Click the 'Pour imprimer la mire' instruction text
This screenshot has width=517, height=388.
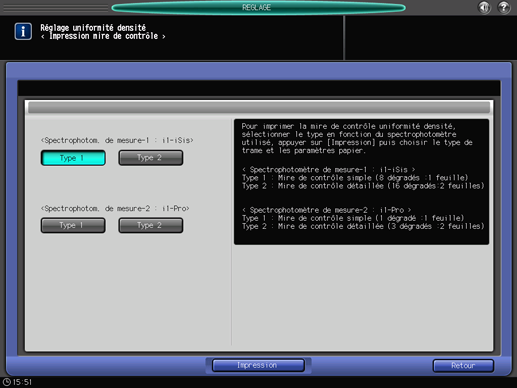click(x=357, y=138)
